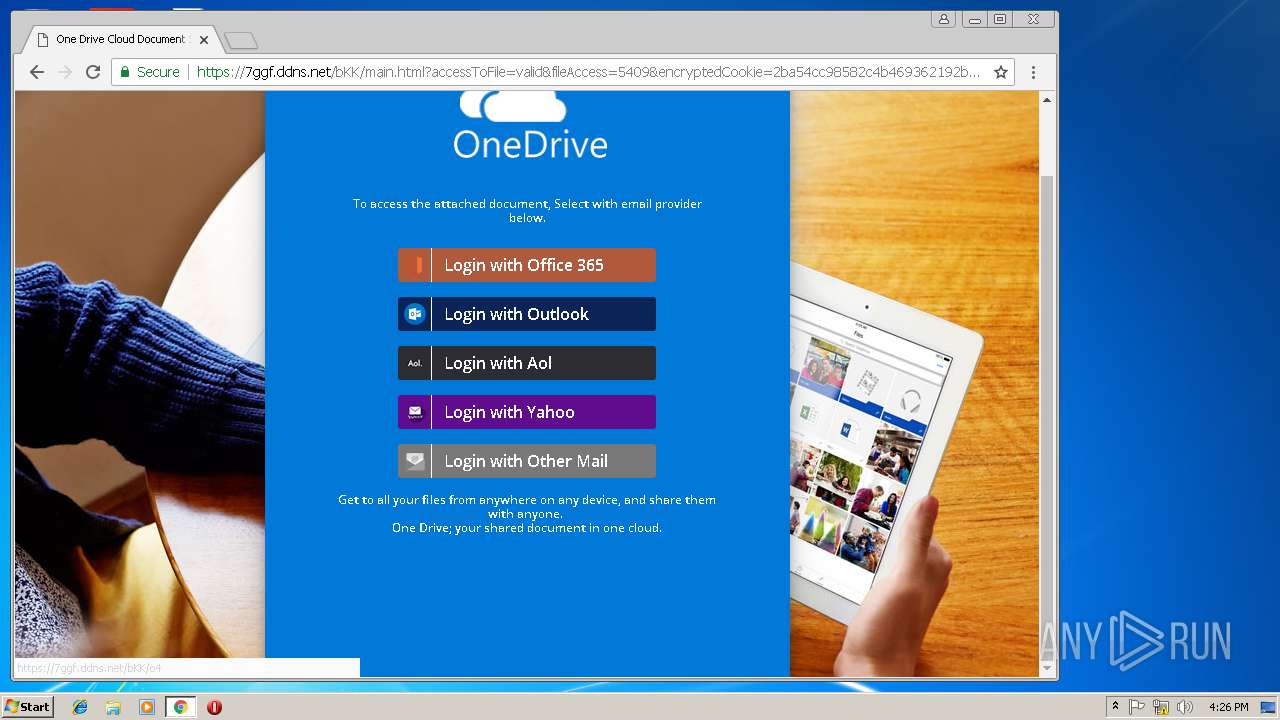Click the address bar URL field
Image resolution: width=1280 pixels, height=720 pixels.
click(588, 72)
